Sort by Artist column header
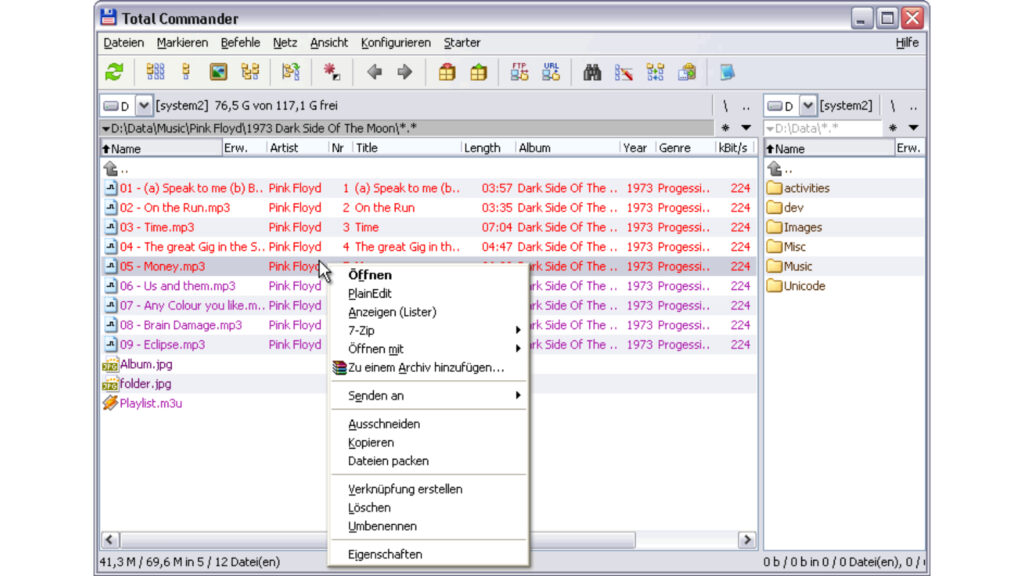1024x576 pixels. click(298, 148)
